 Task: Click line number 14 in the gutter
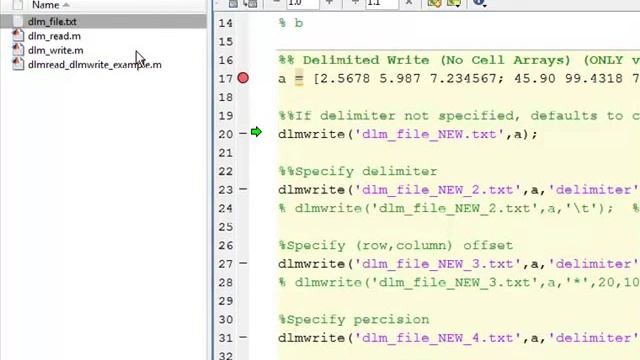pos(225,23)
